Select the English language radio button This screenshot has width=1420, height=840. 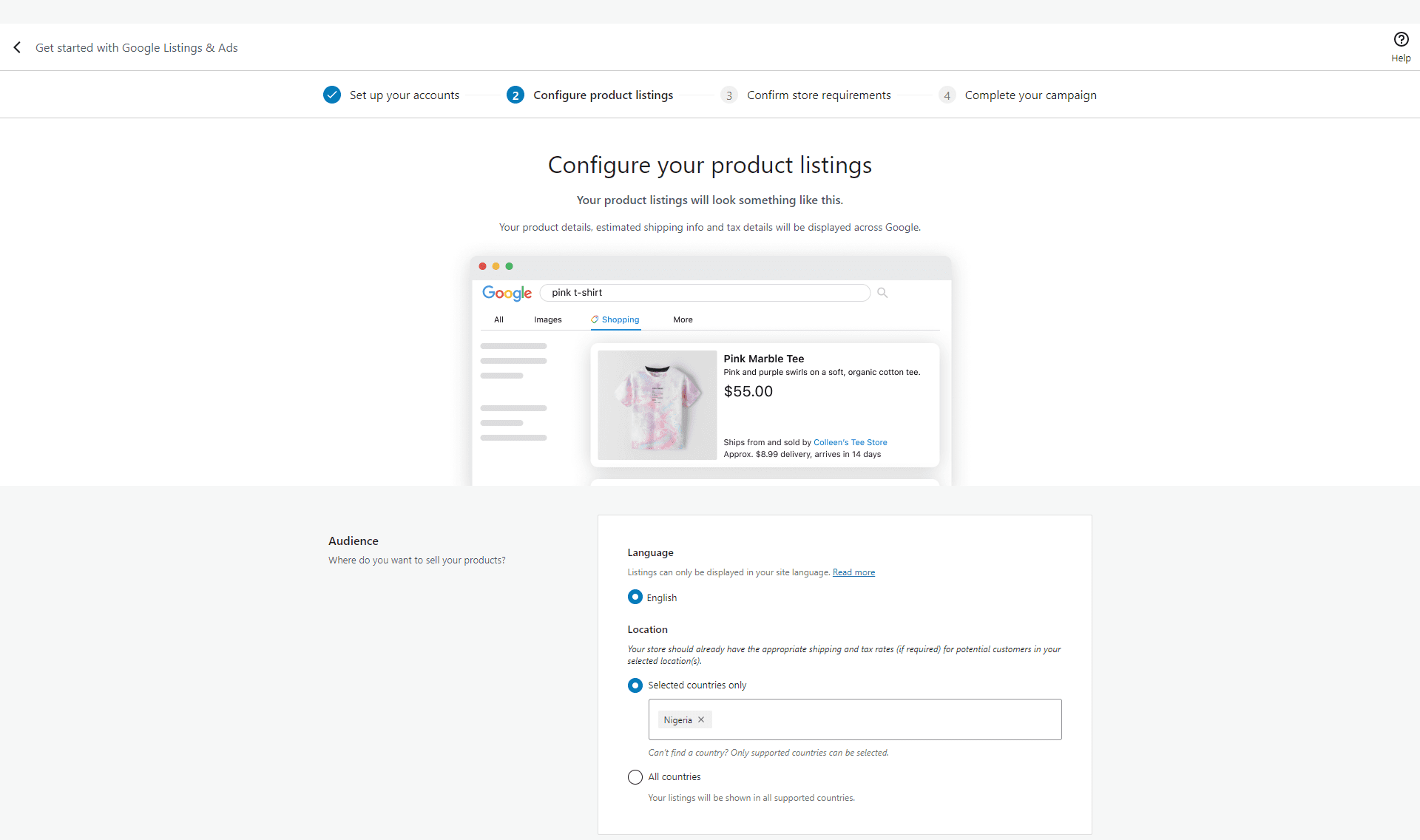click(x=635, y=597)
